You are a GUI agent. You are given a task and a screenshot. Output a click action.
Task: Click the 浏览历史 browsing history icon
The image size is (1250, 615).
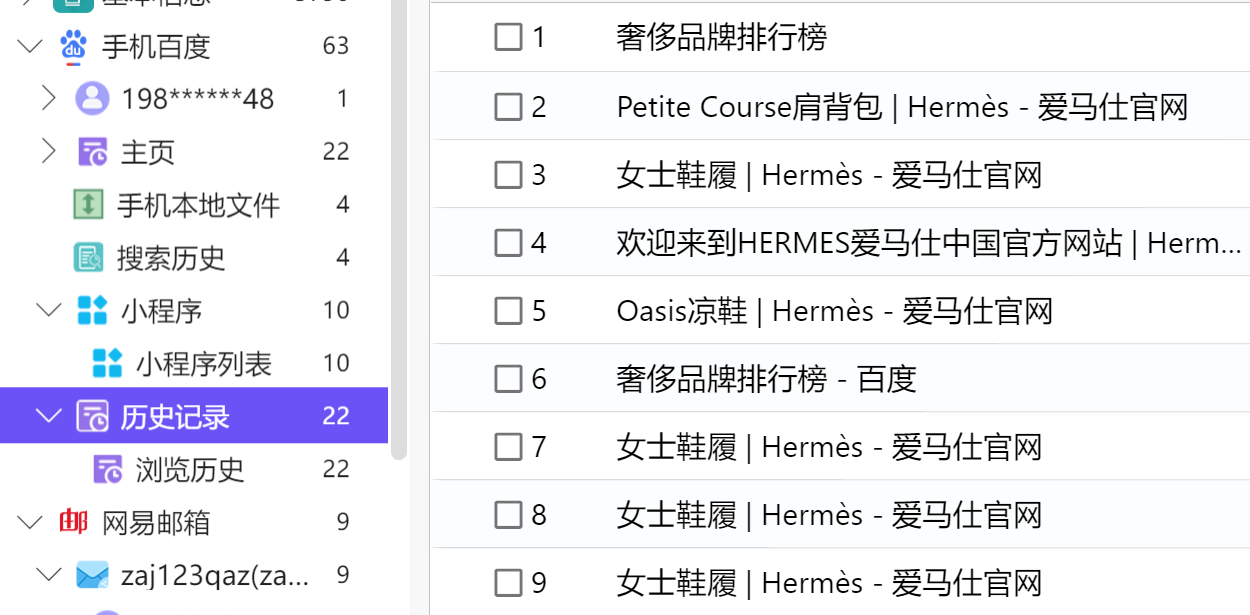(107, 469)
